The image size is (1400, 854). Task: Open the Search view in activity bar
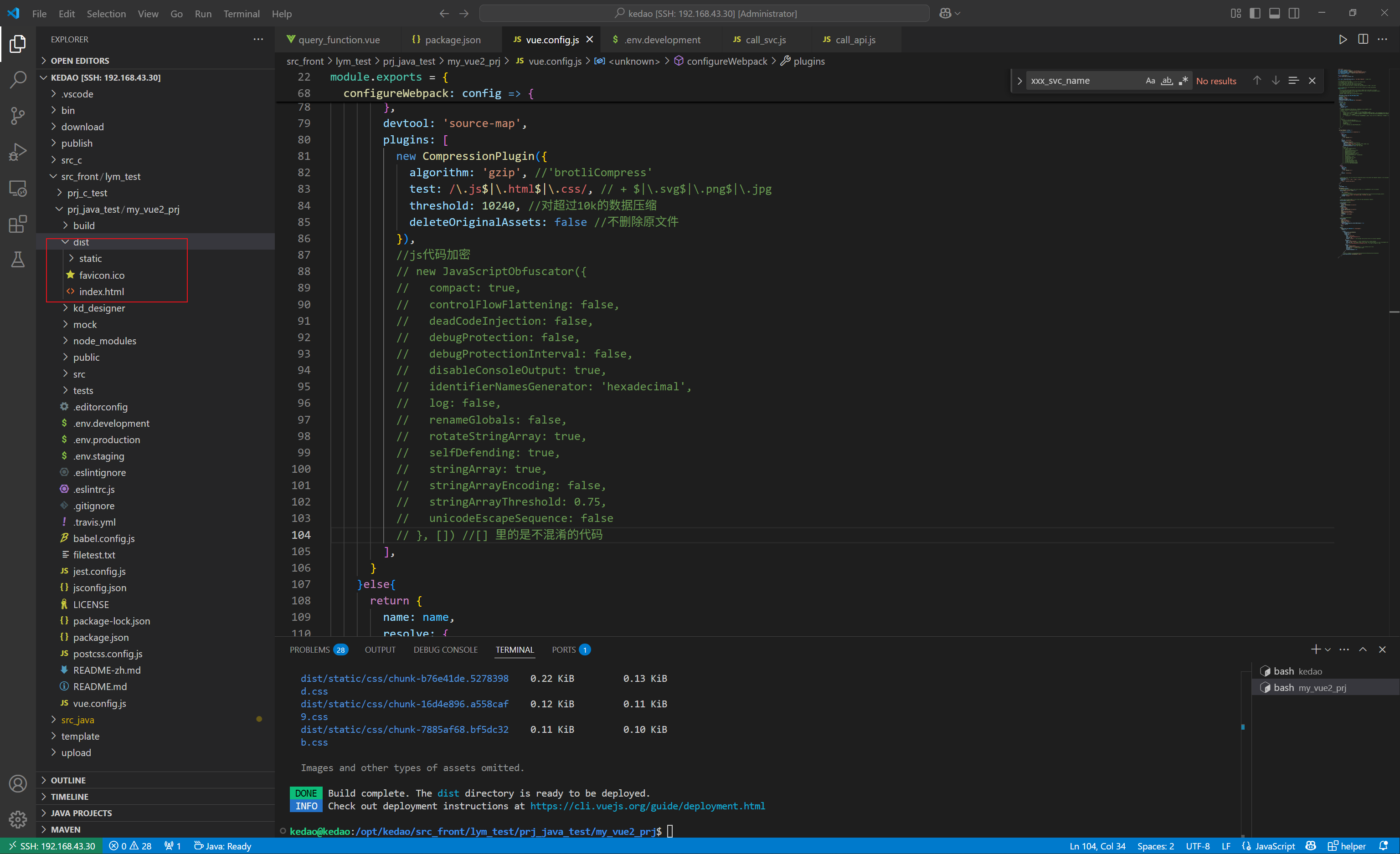click(18, 80)
